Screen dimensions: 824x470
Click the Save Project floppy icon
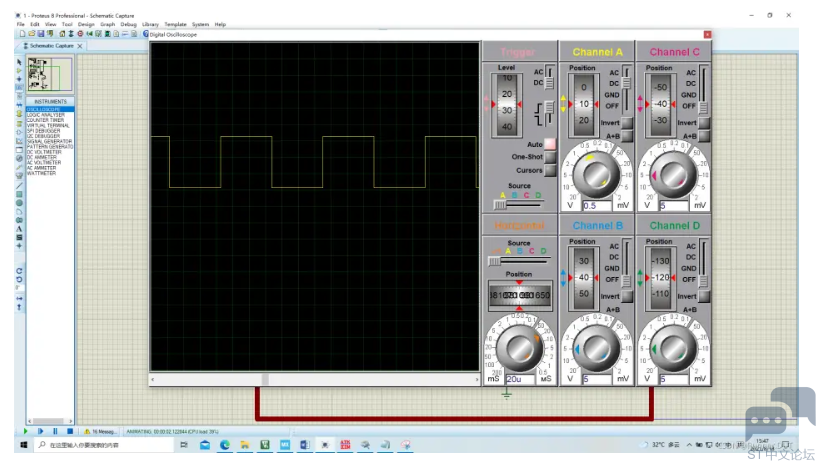41,34
